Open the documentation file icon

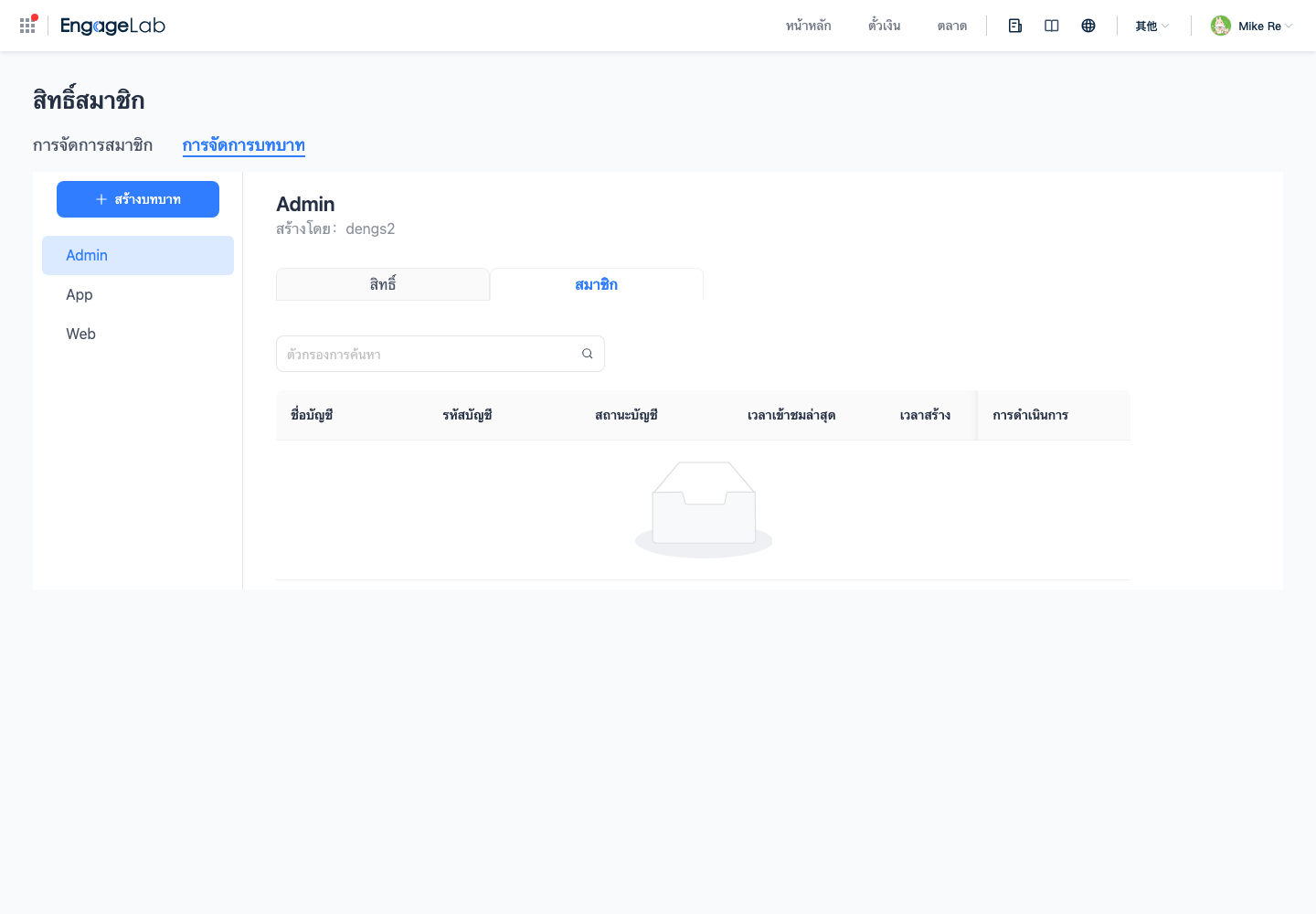pos(1015,26)
